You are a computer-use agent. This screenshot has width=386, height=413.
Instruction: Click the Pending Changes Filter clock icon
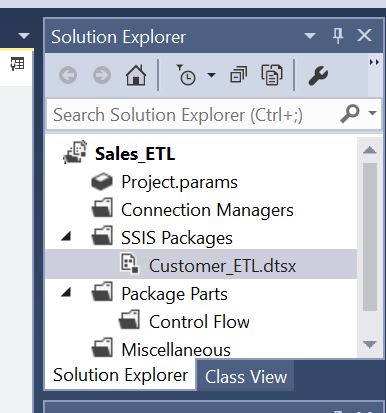tap(186, 75)
